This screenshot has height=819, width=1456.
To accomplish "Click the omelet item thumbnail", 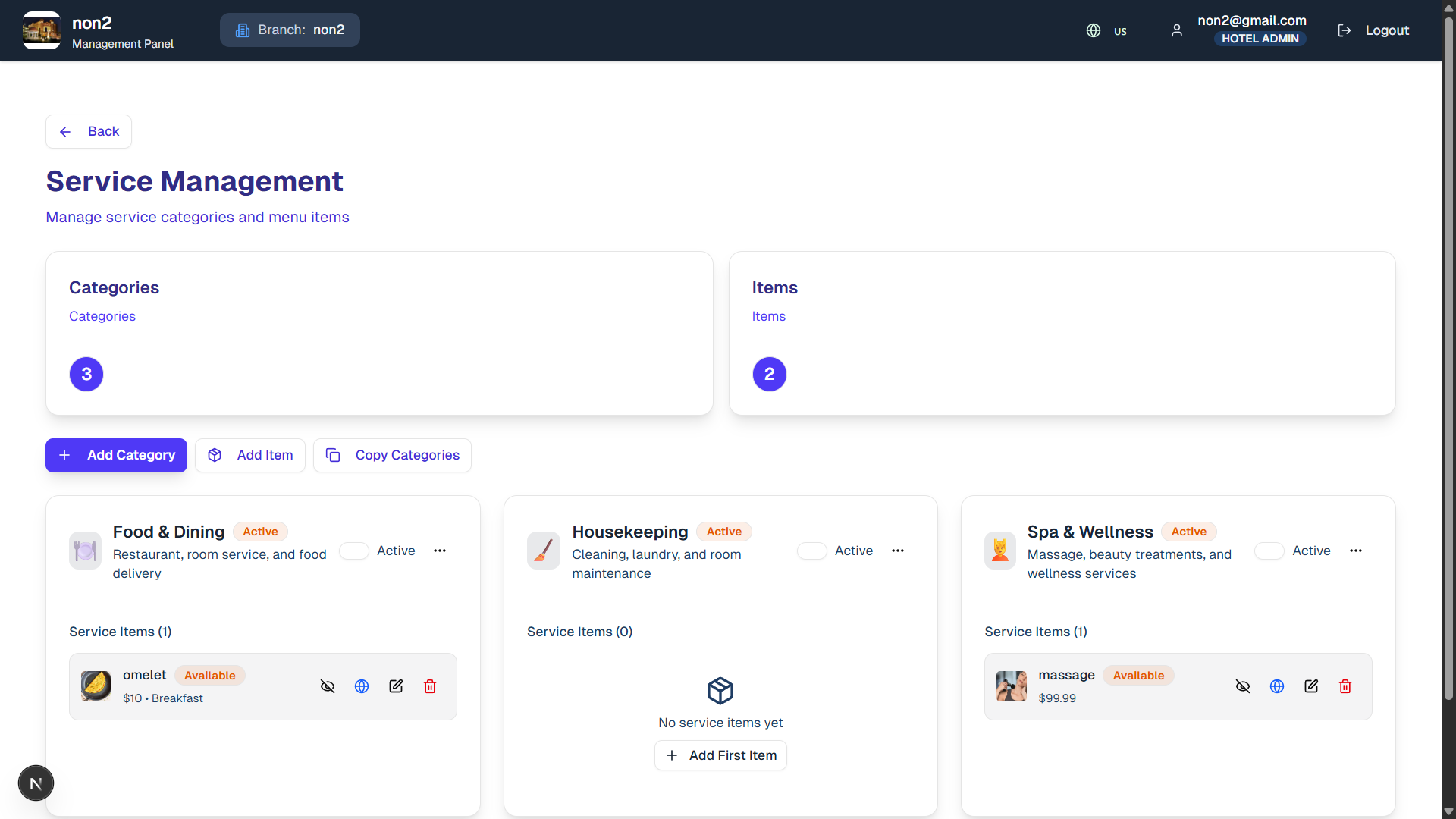I will pyautogui.click(x=96, y=686).
